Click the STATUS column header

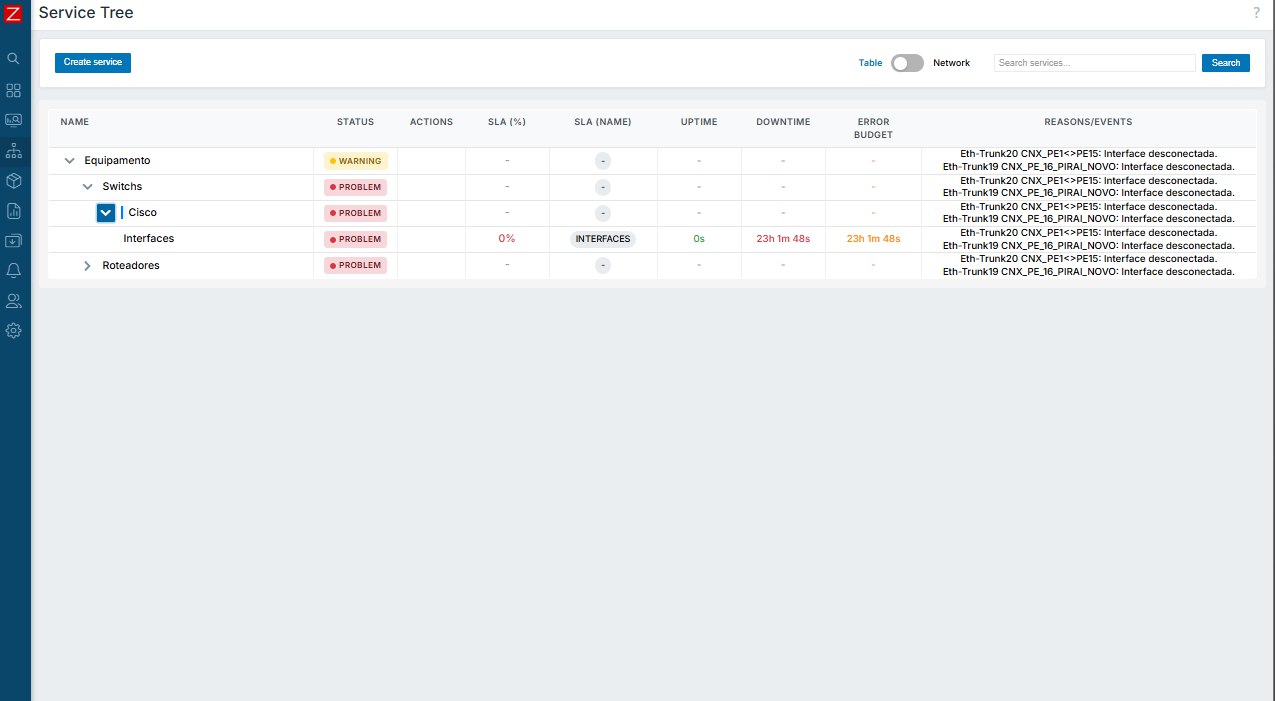tap(355, 122)
